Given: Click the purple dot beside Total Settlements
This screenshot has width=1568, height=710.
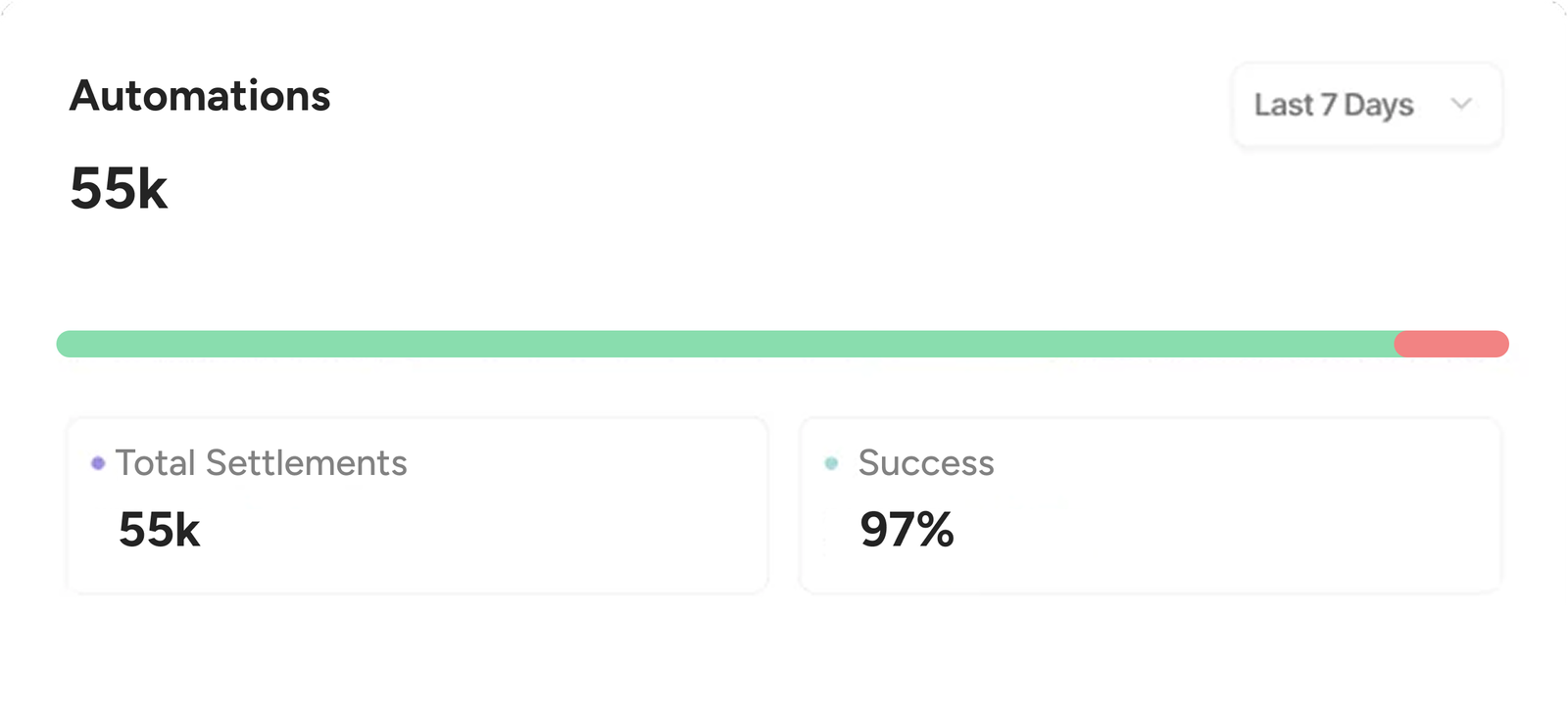Looking at the screenshot, I should pos(98,463).
